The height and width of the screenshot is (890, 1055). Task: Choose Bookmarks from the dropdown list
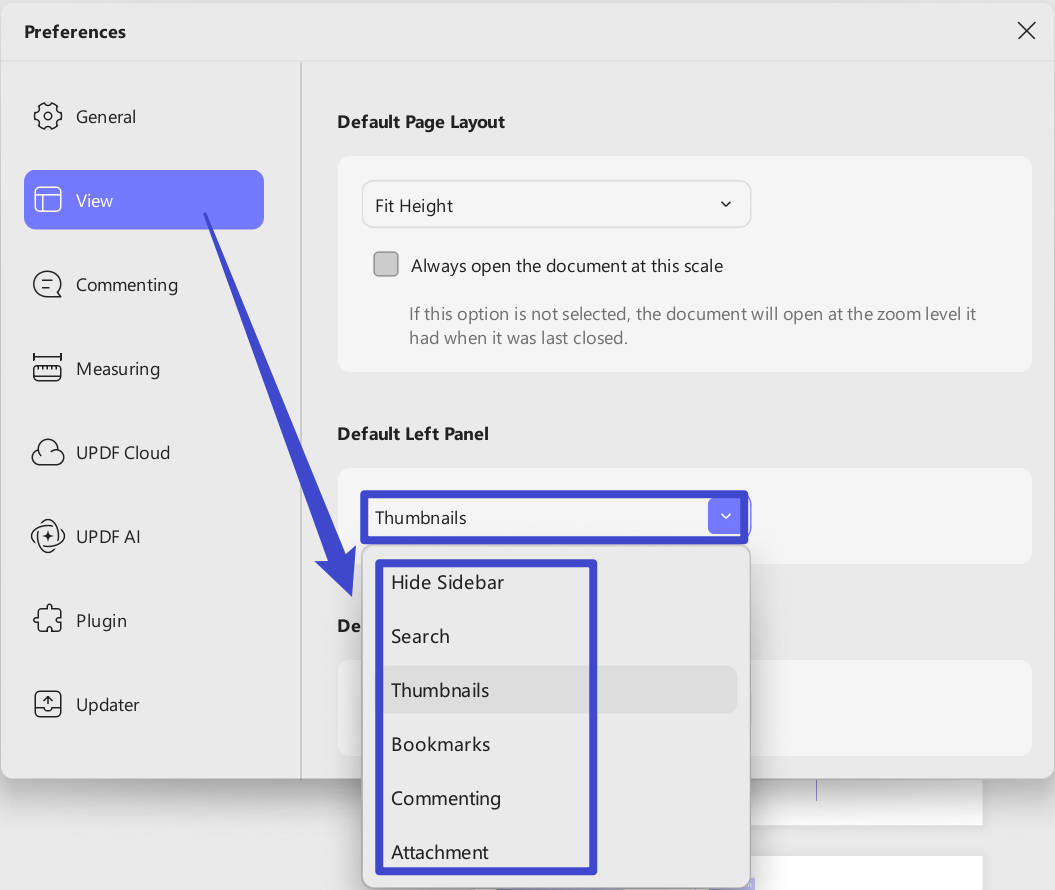pos(440,744)
